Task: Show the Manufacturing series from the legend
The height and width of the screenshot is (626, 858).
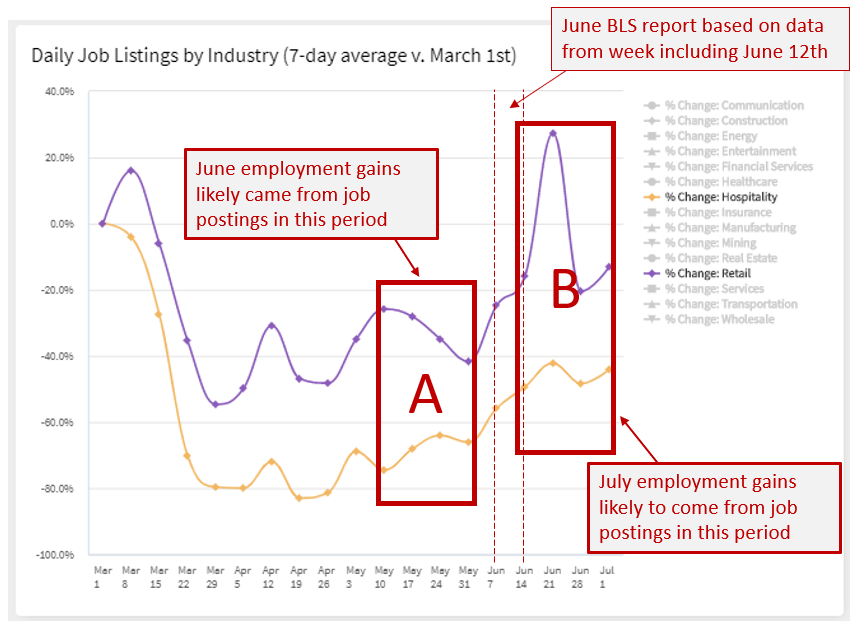Action: 730,228
